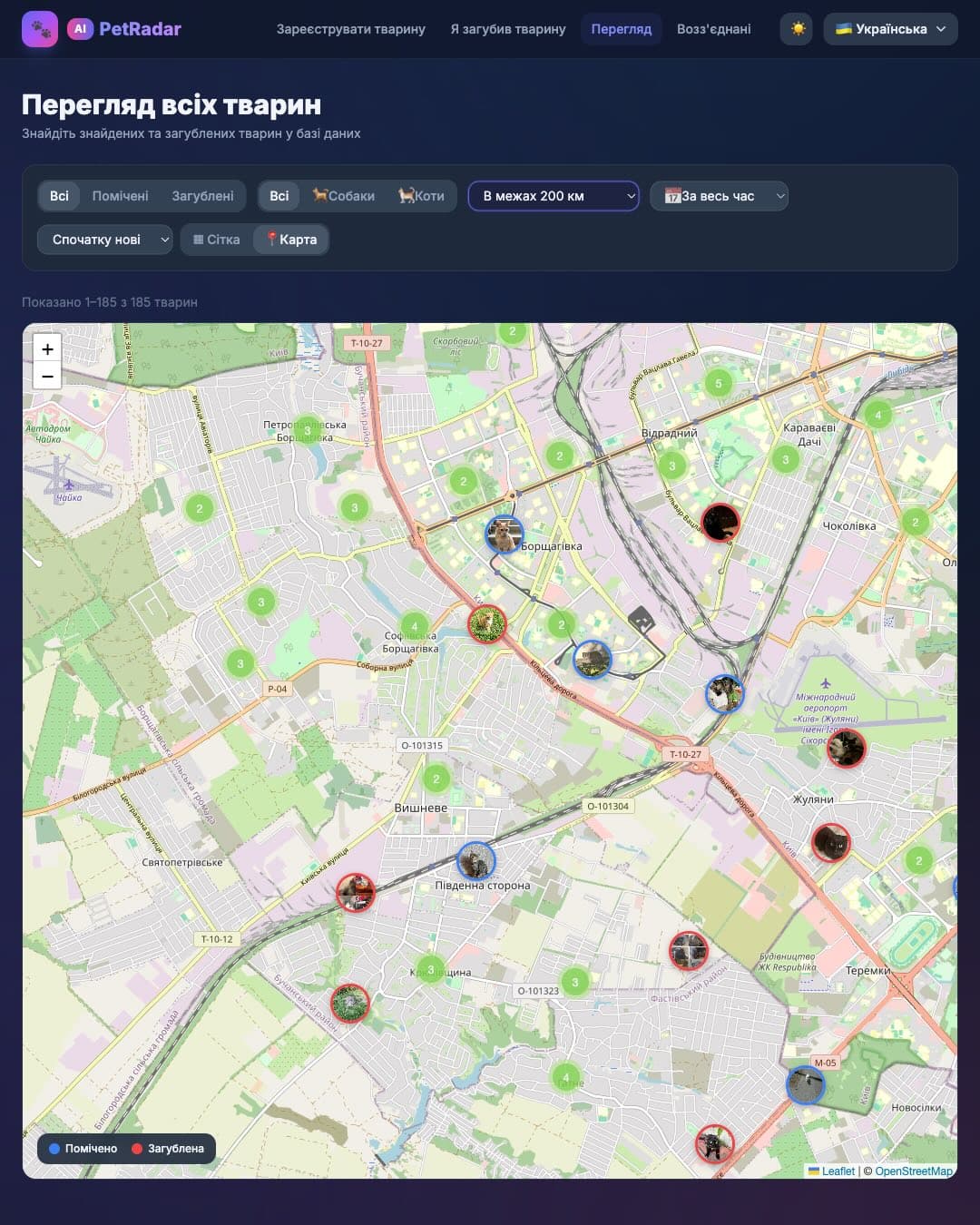The image size is (980, 1225).
Task: Switch to Сітка grid view
Action: 217,240
